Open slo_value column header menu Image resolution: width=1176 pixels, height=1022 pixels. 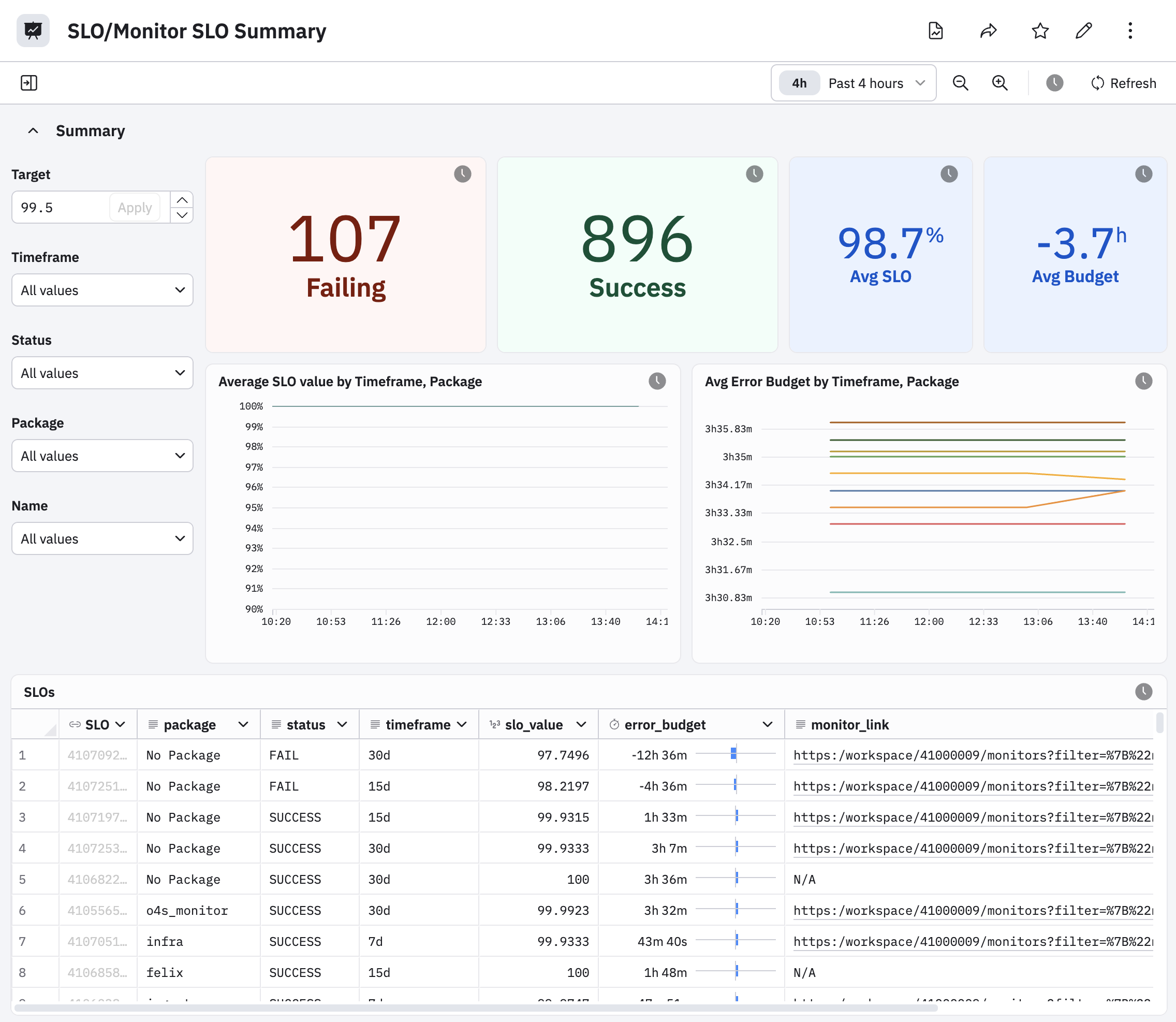[x=581, y=725]
